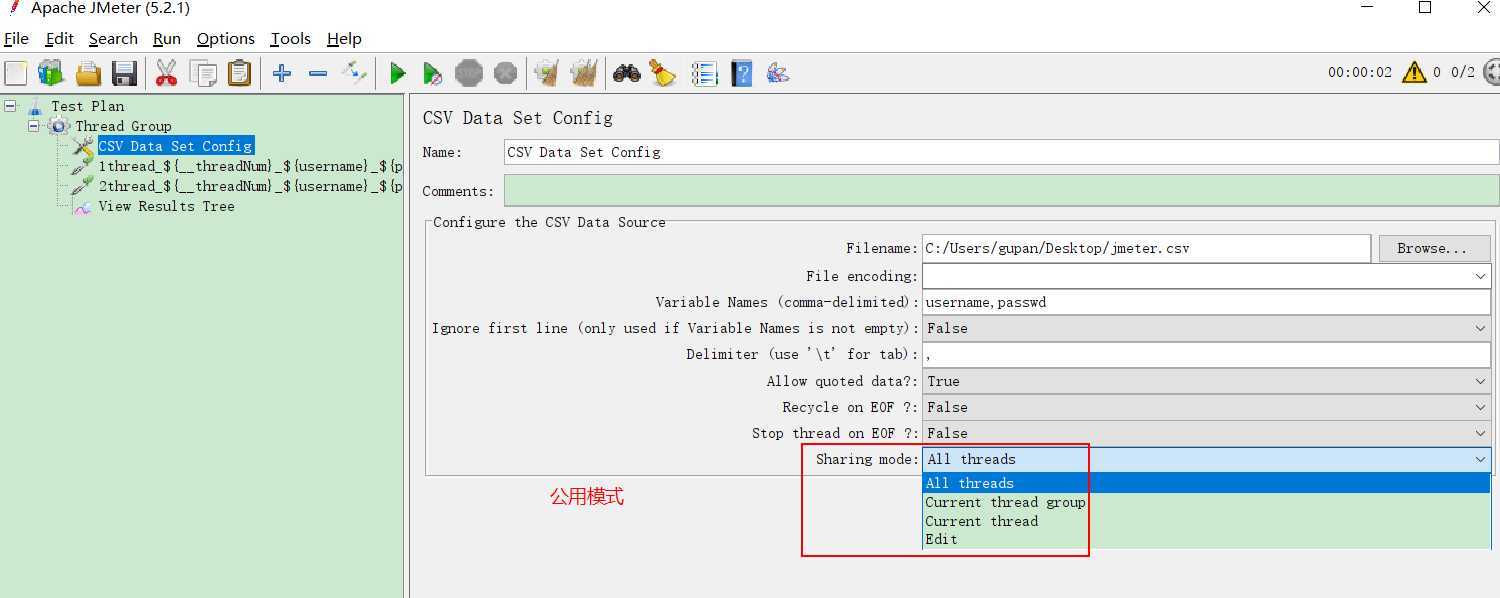Viewport: 1500px width, 598px height.
Task: Click the Toggle toolbar icon beside minus
Action: (x=354, y=73)
